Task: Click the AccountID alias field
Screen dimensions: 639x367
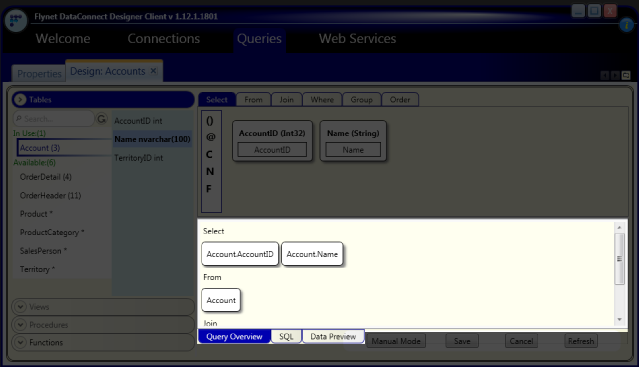Action: click(x=272, y=150)
